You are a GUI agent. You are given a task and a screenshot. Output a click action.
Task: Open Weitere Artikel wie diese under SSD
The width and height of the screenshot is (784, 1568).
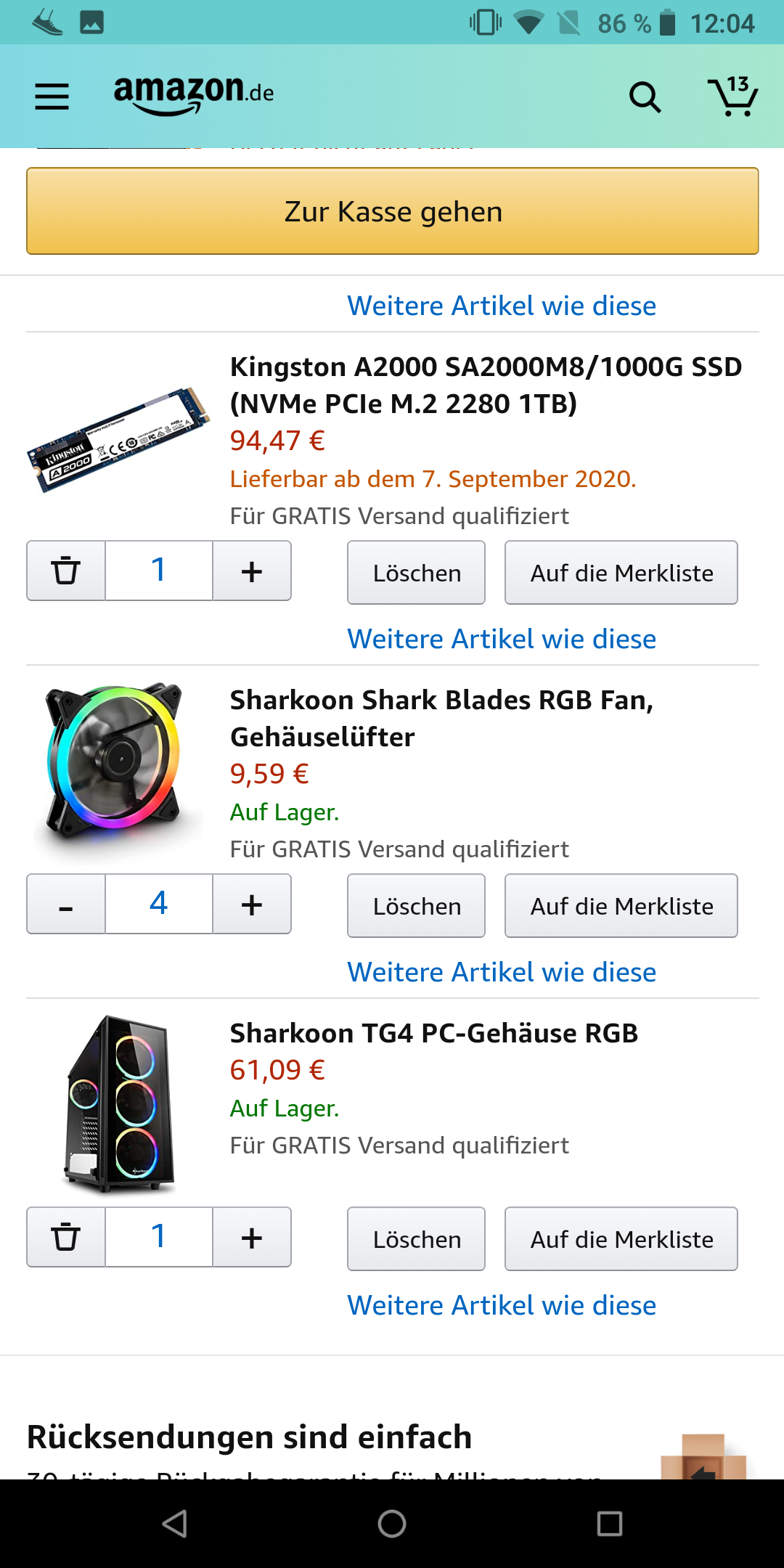pos(501,638)
